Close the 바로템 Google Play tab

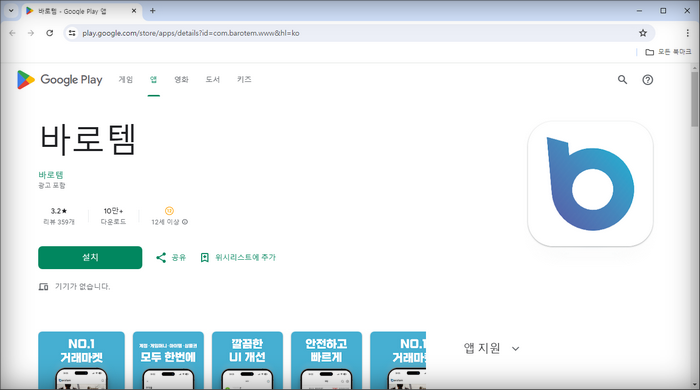(x=134, y=11)
